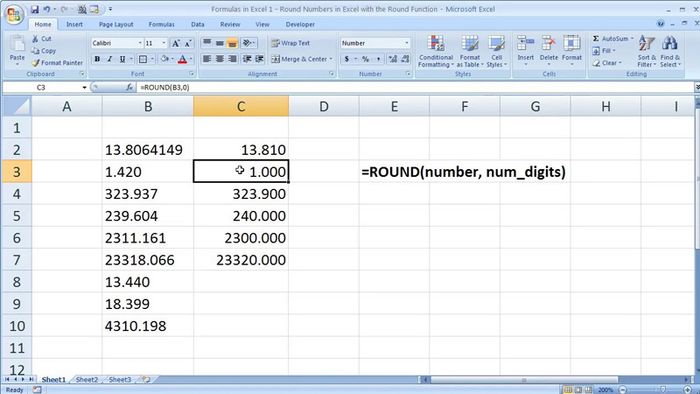Open the Orientation text rotation button
Image resolution: width=700 pixels, height=394 pixels.
click(248, 43)
